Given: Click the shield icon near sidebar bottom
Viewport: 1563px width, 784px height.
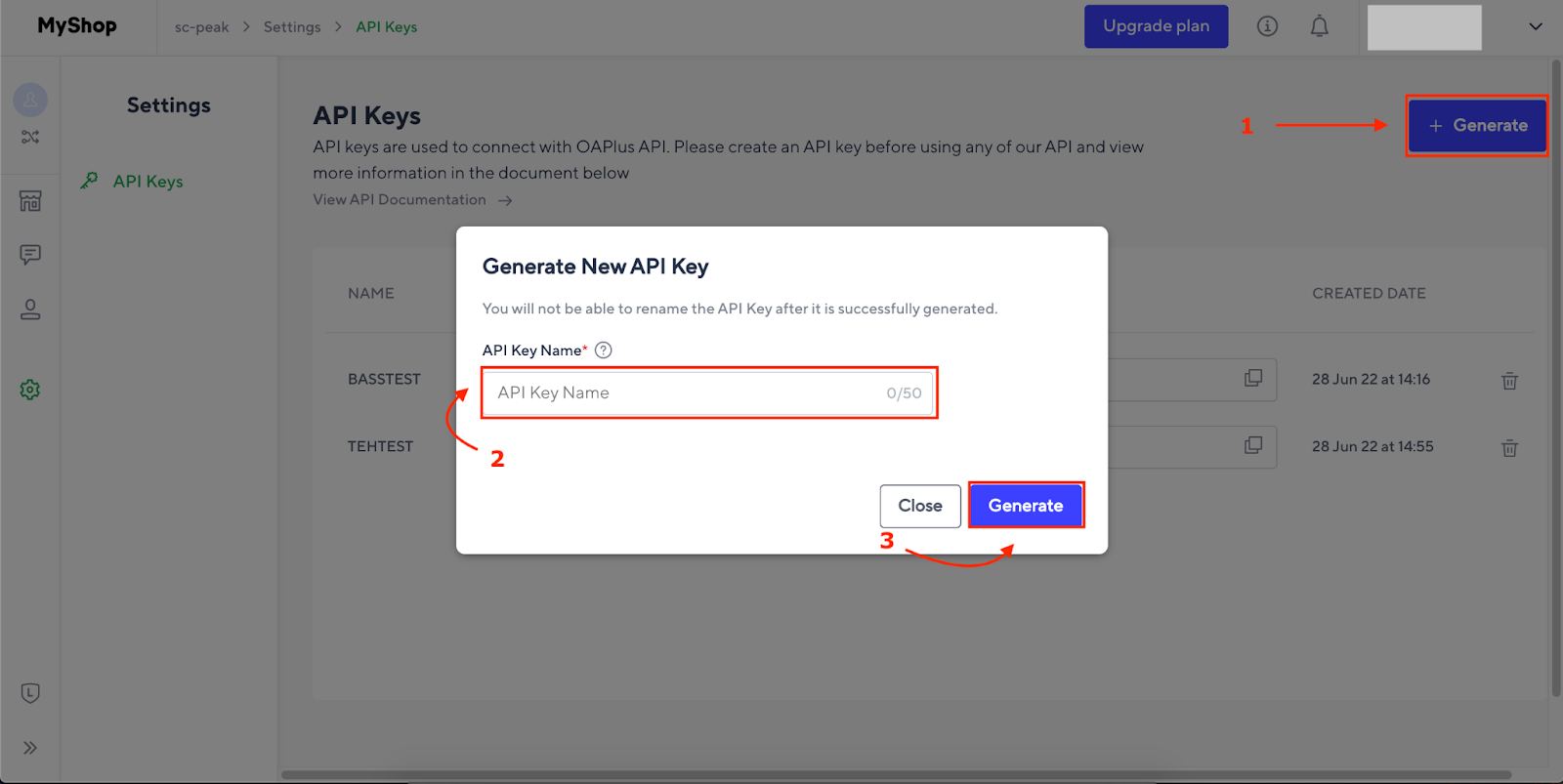Looking at the screenshot, I should pyautogui.click(x=30, y=692).
